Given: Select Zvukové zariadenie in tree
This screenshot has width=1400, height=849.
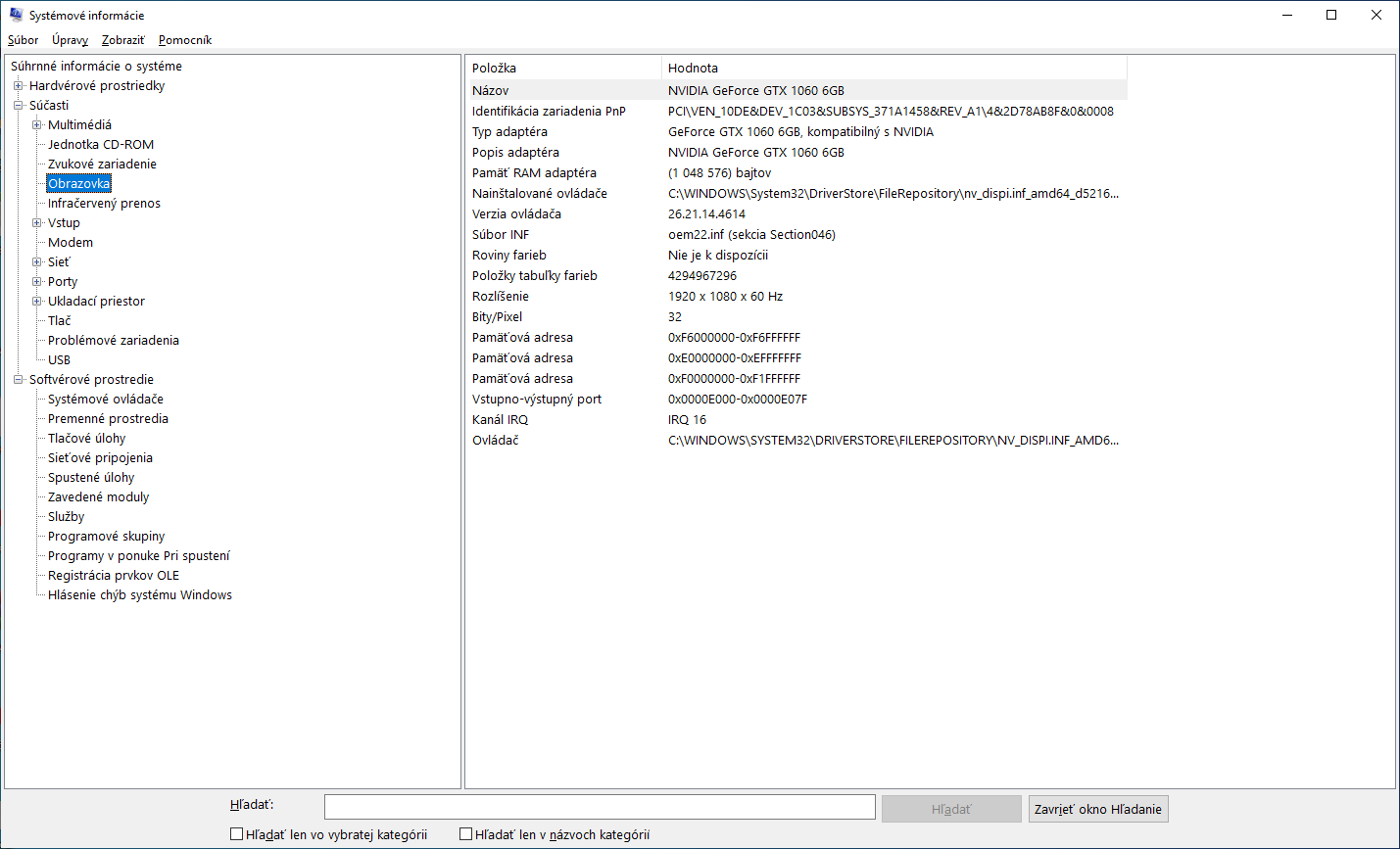Looking at the screenshot, I should click(102, 164).
